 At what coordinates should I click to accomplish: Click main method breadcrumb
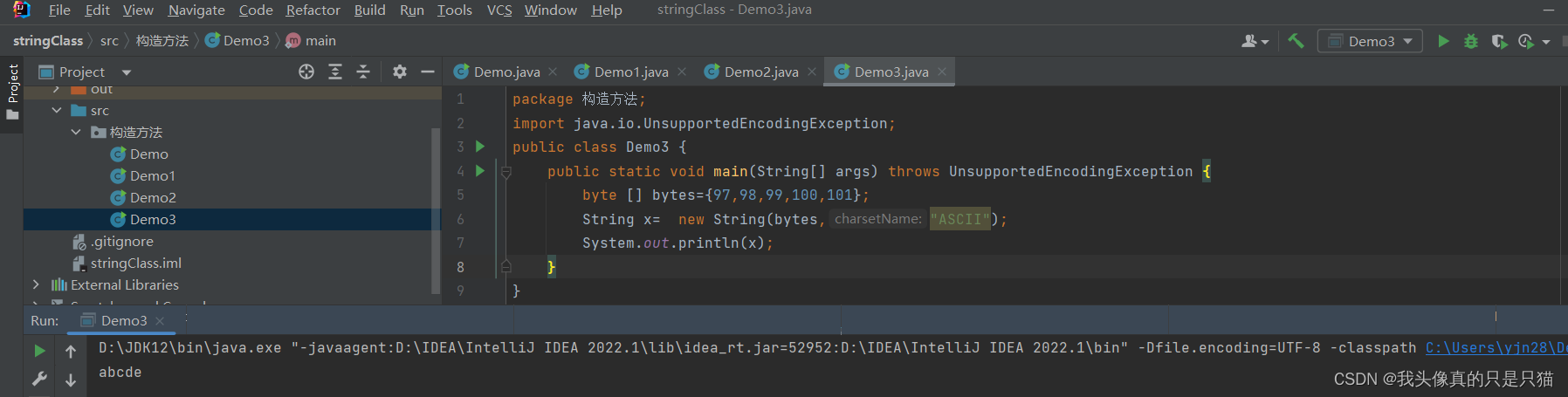pyautogui.click(x=311, y=41)
